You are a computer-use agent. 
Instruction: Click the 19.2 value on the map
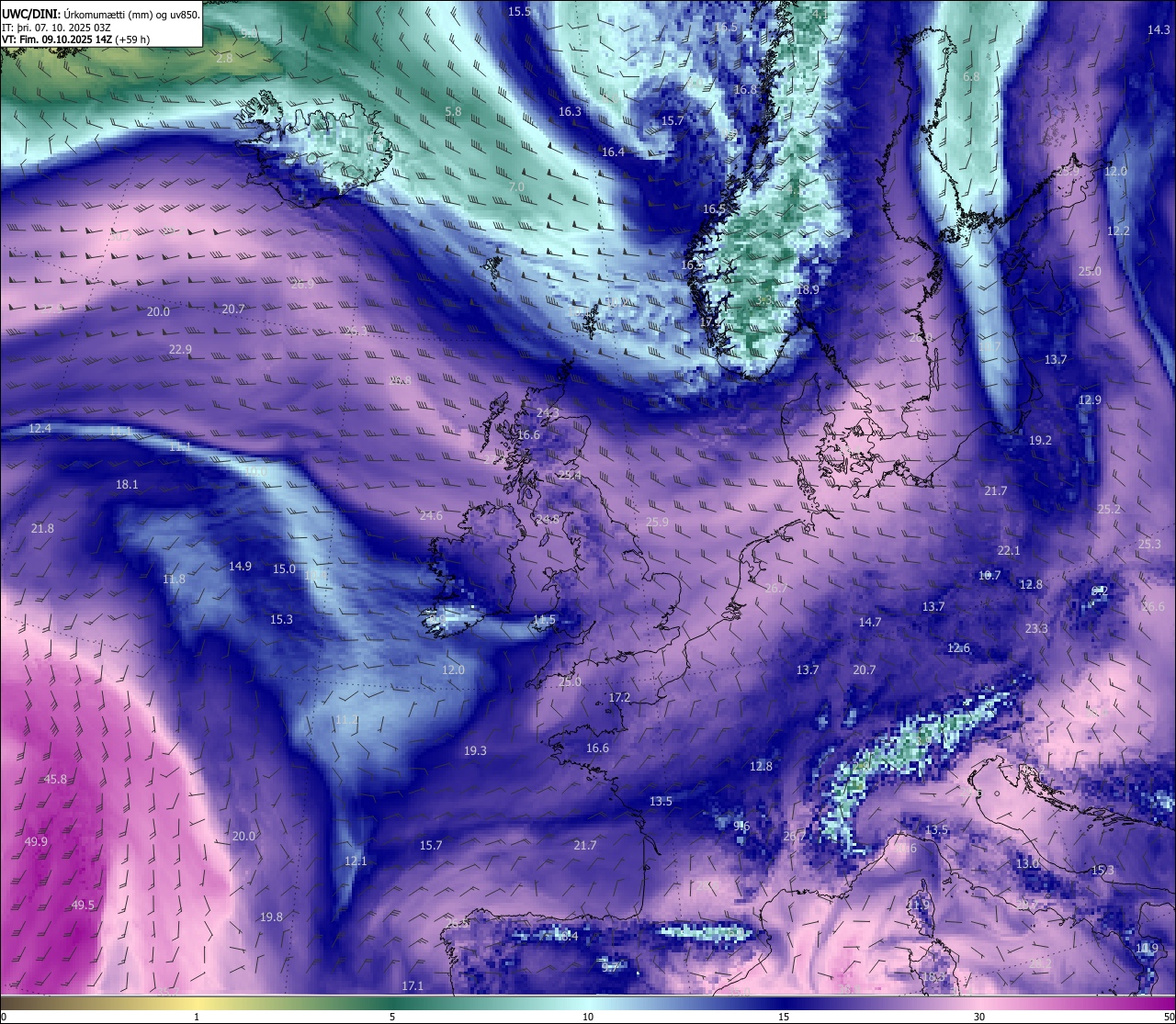[1040, 440]
